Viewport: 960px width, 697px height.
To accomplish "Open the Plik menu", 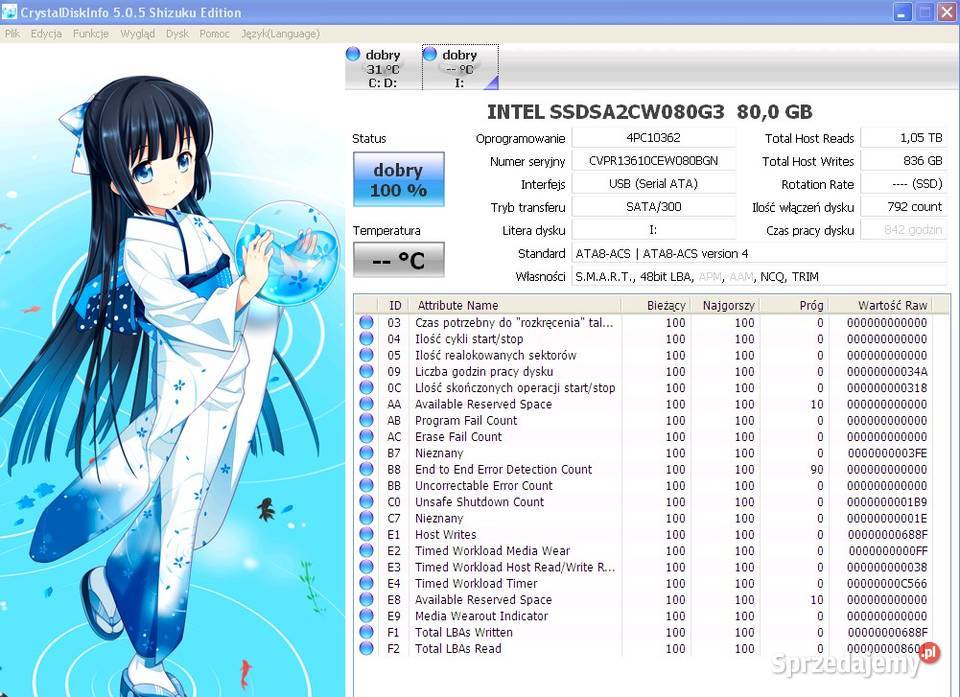I will coord(12,33).
